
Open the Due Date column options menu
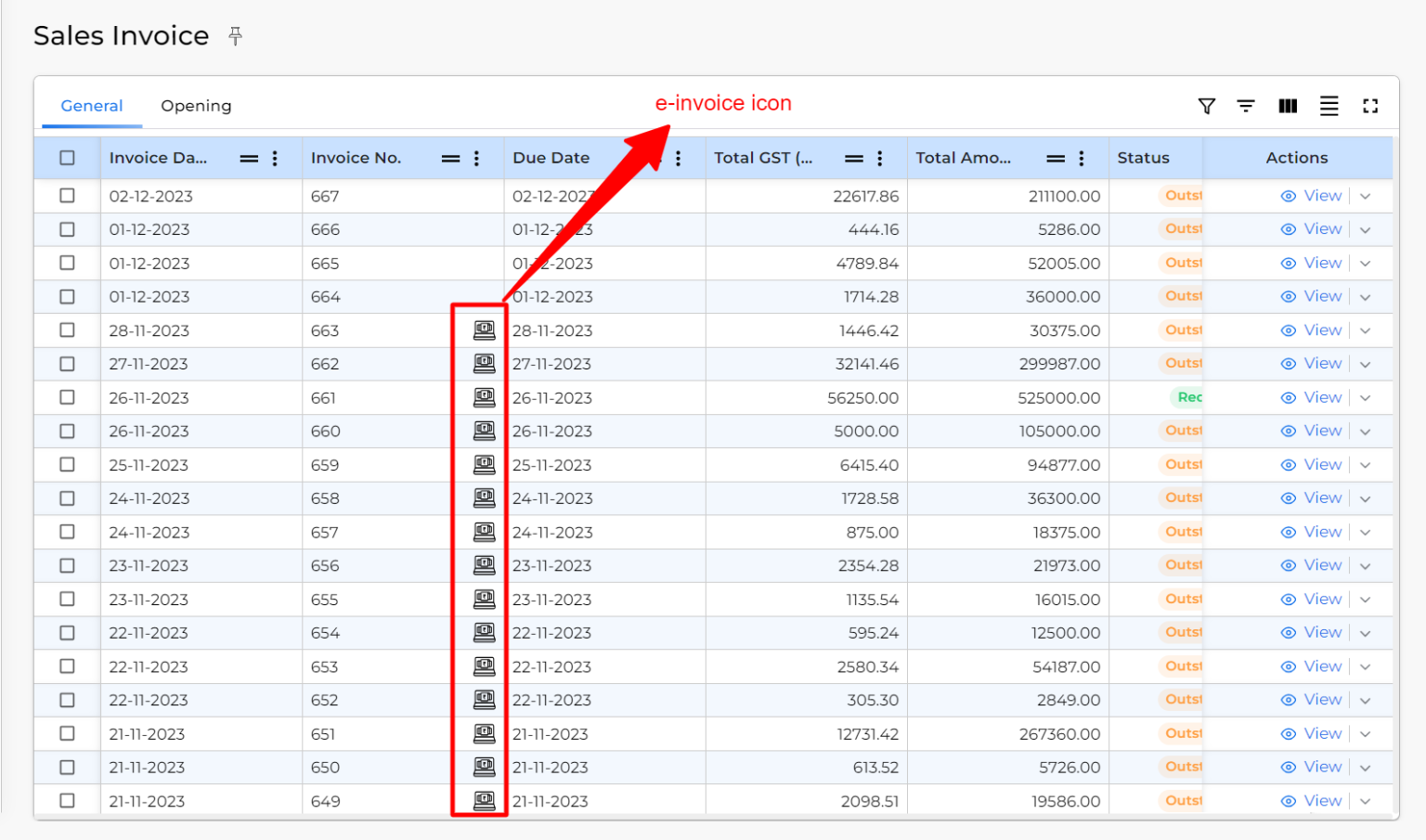click(678, 158)
